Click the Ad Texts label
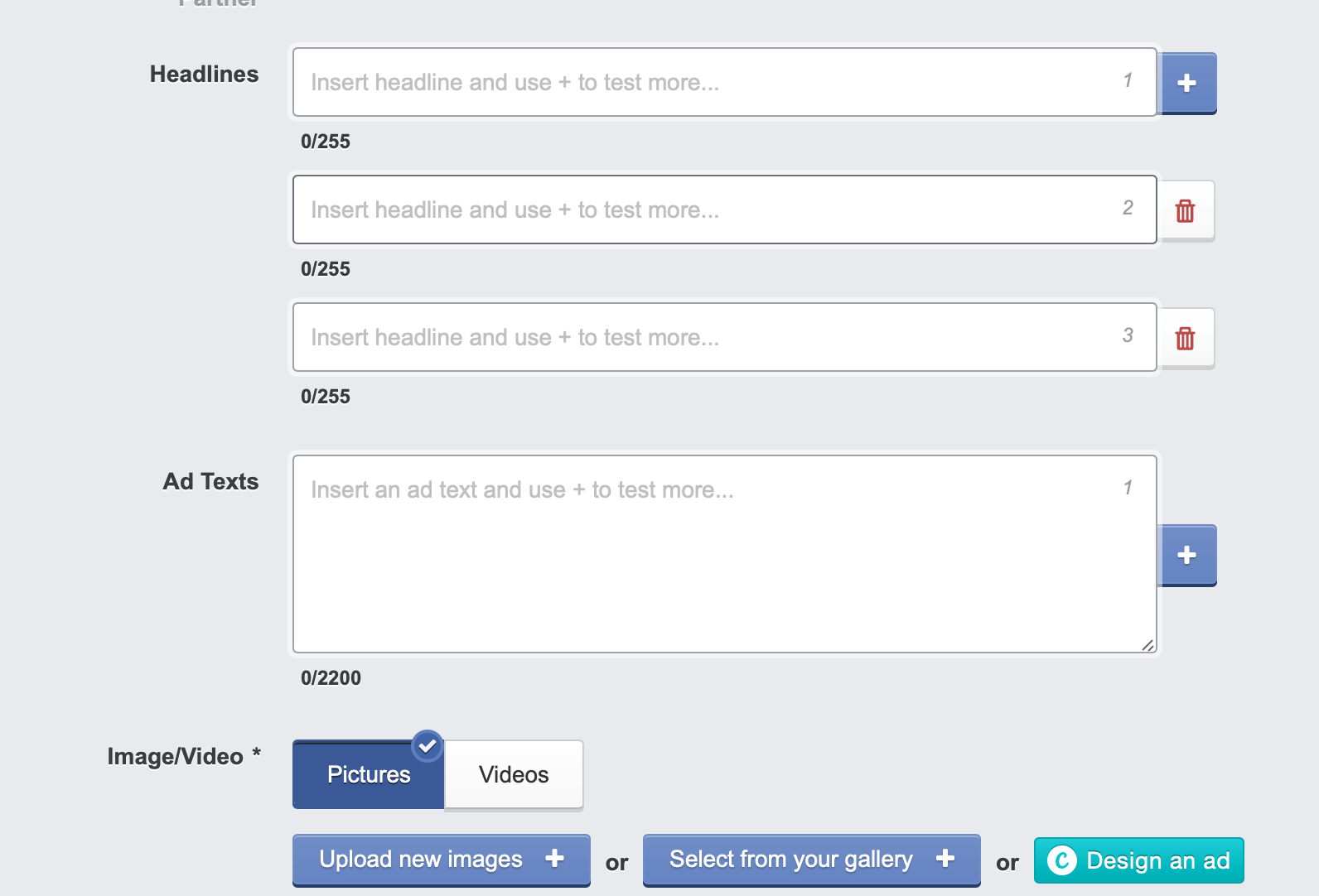1319x896 pixels. (x=210, y=482)
